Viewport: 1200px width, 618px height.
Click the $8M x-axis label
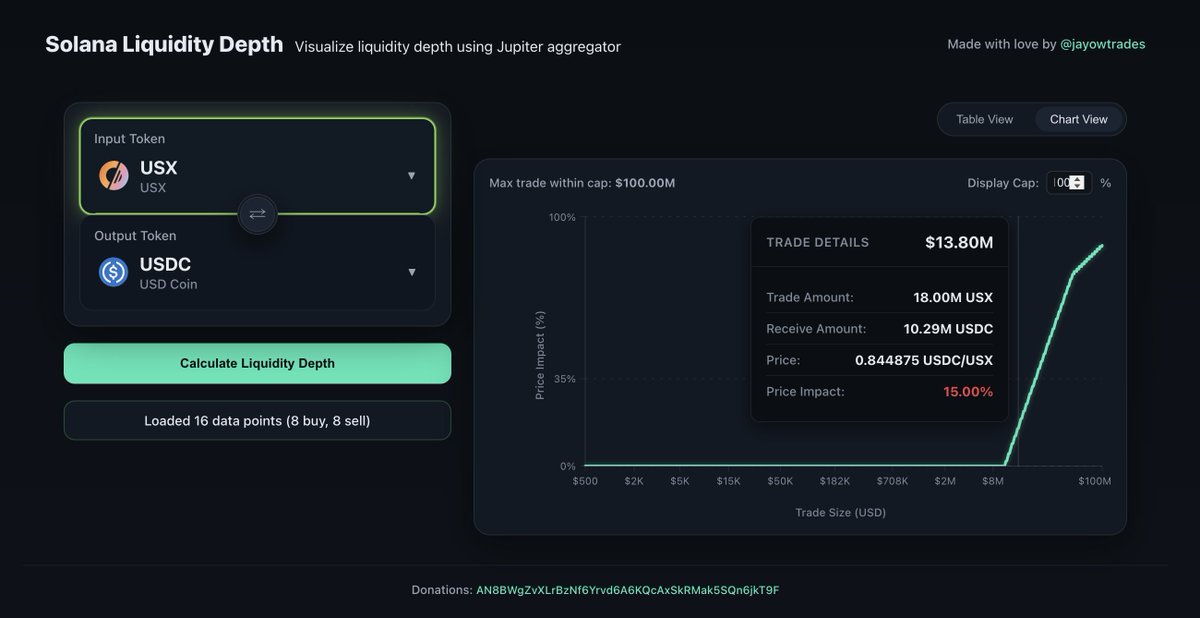(x=993, y=481)
